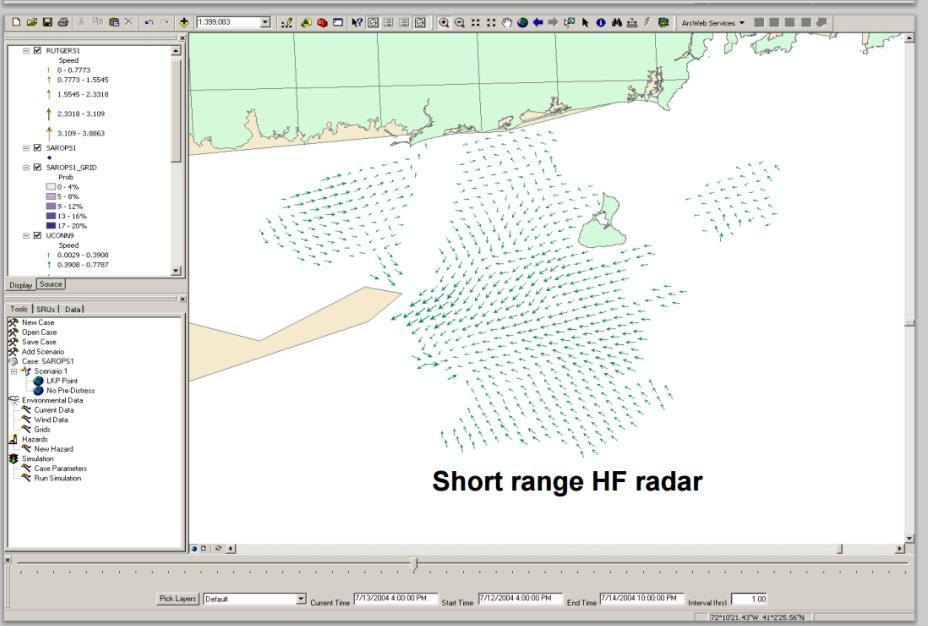This screenshot has width=928, height=626.
Task: Activate the Identify info tool
Action: click(x=601, y=22)
